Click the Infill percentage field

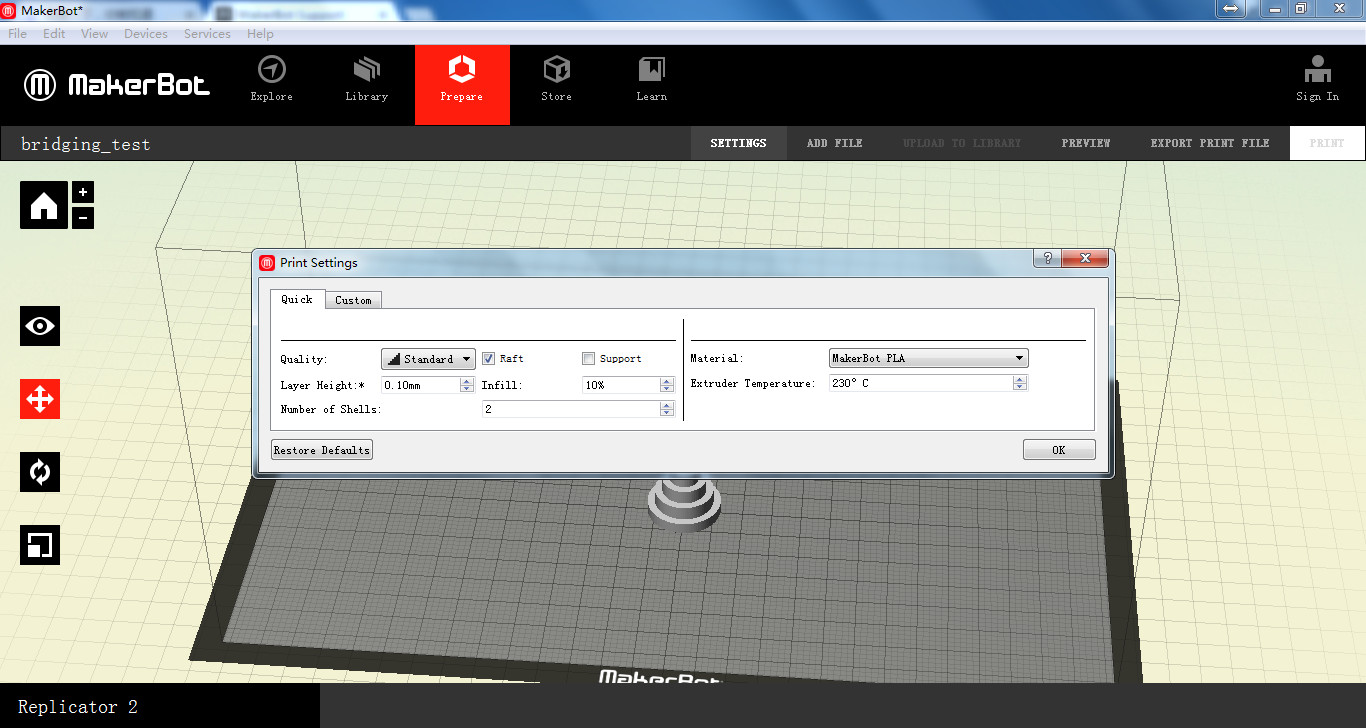click(621, 385)
